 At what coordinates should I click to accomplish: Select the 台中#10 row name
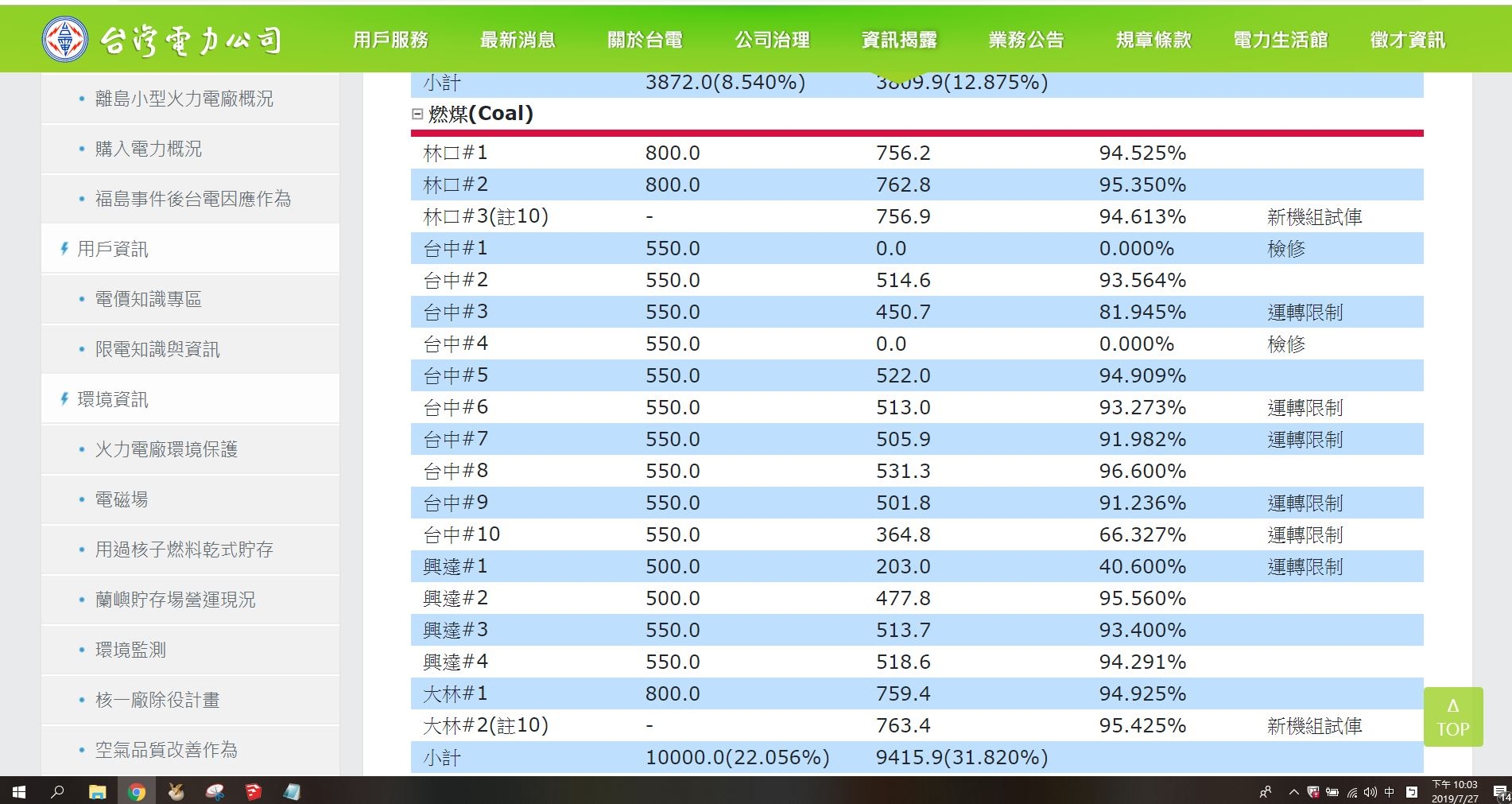point(462,534)
